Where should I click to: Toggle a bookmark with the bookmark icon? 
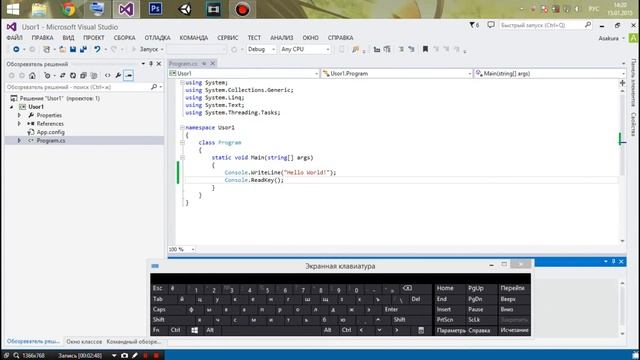click(x=425, y=49)
